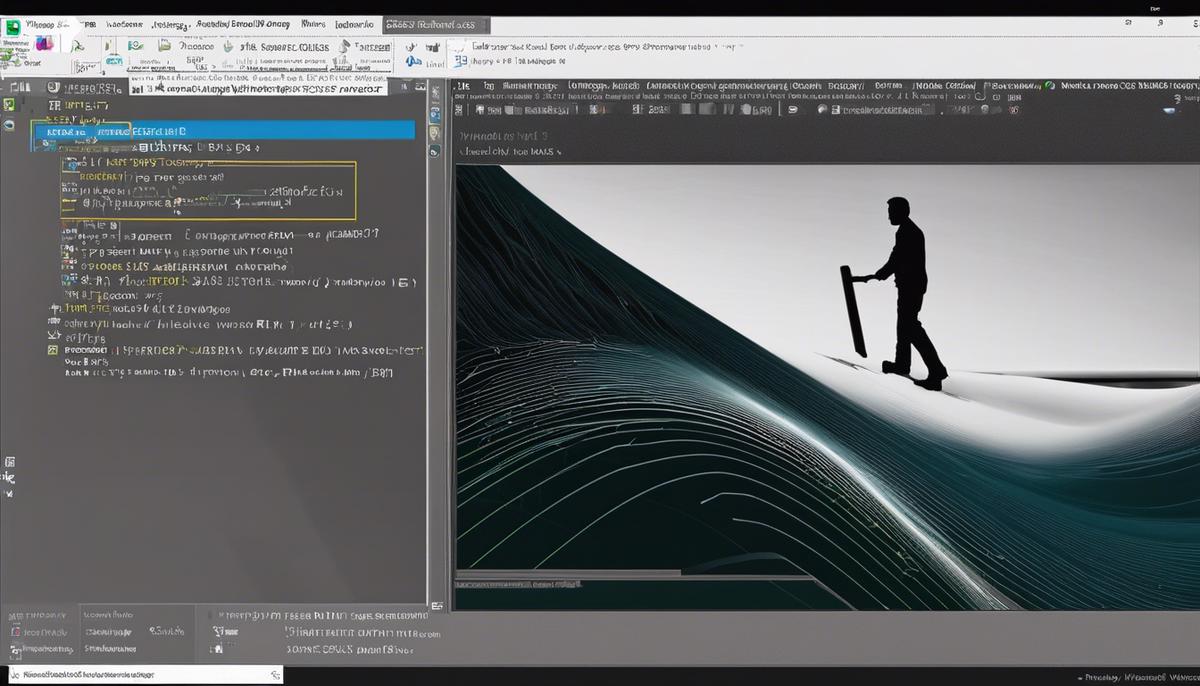Click the green square icon at the left panel edge
1200x686 pixels.
[x=10, y=104]
